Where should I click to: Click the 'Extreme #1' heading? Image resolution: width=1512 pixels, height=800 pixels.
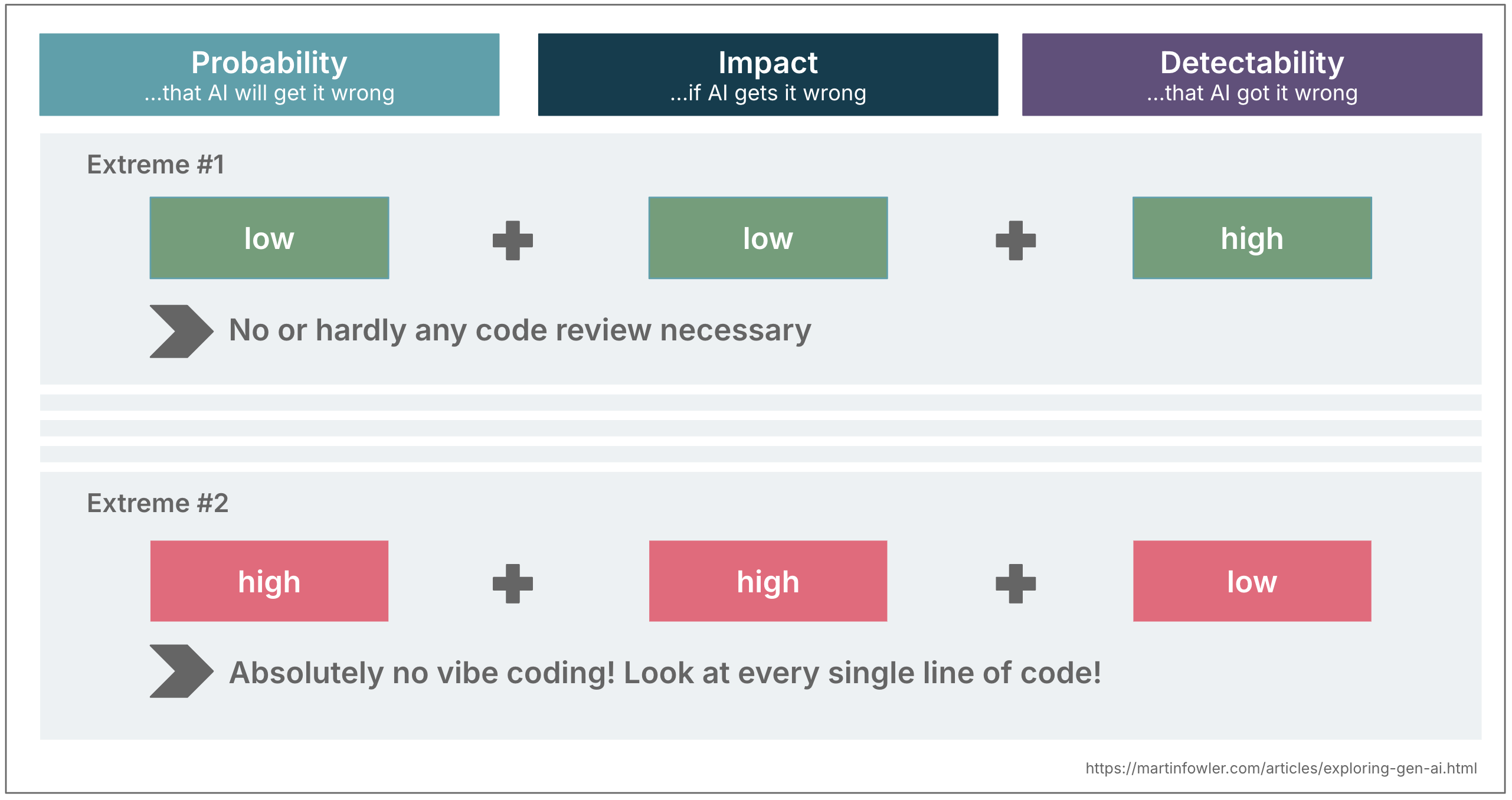156,165
